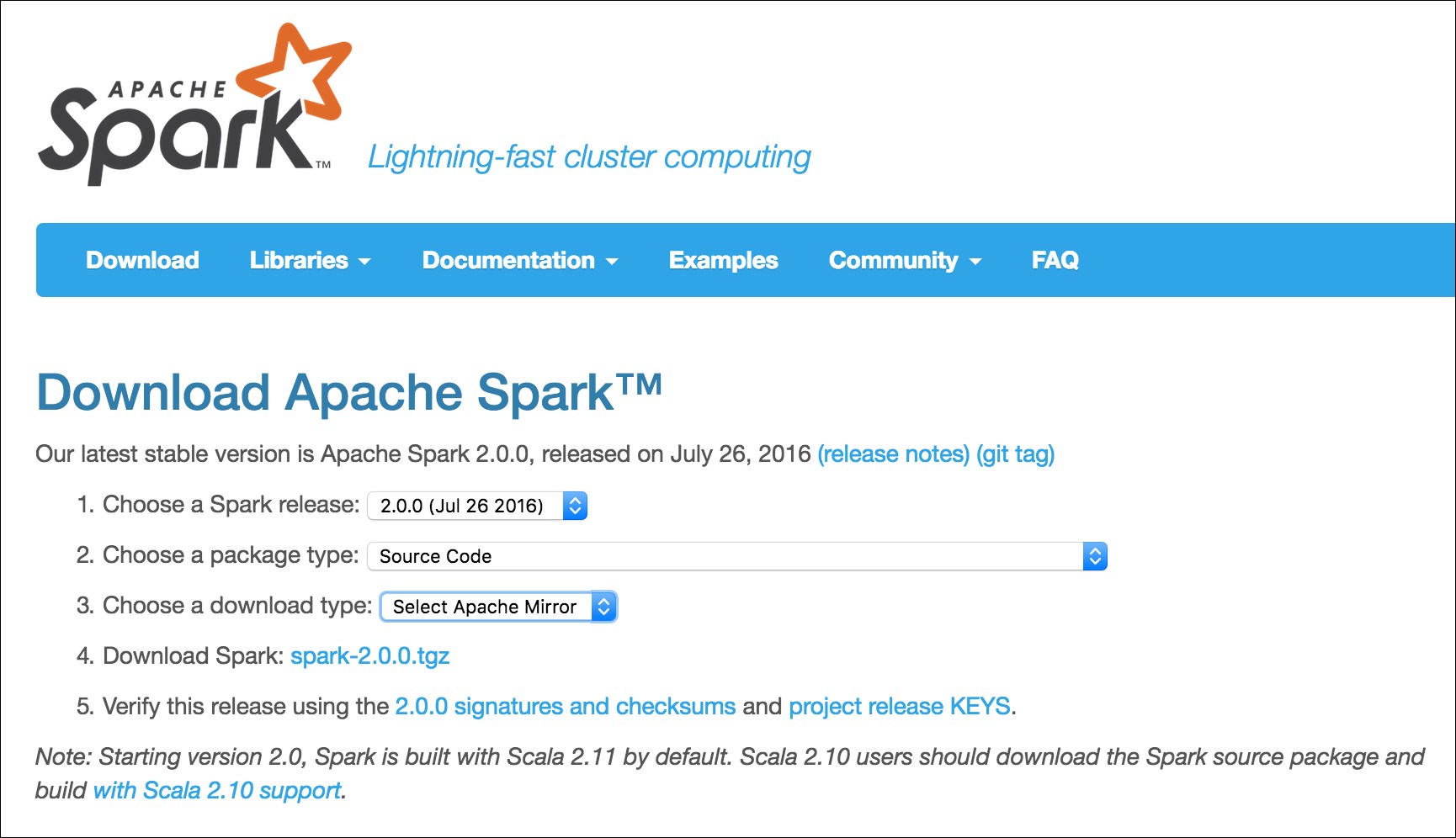The image size is (1456, 838).
Task: Open the 2.0.0 signatures and checksums link
Action: tap(565, 707)
